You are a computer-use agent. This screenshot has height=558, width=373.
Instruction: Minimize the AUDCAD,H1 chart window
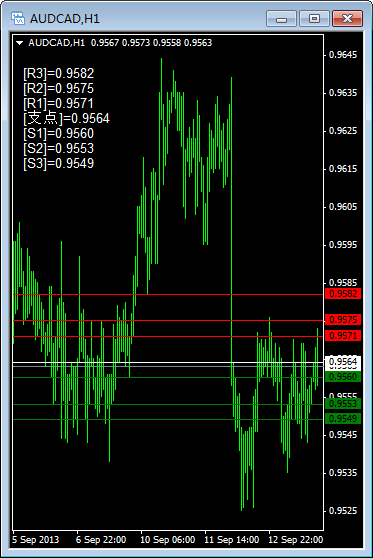(x=281, y=19)
